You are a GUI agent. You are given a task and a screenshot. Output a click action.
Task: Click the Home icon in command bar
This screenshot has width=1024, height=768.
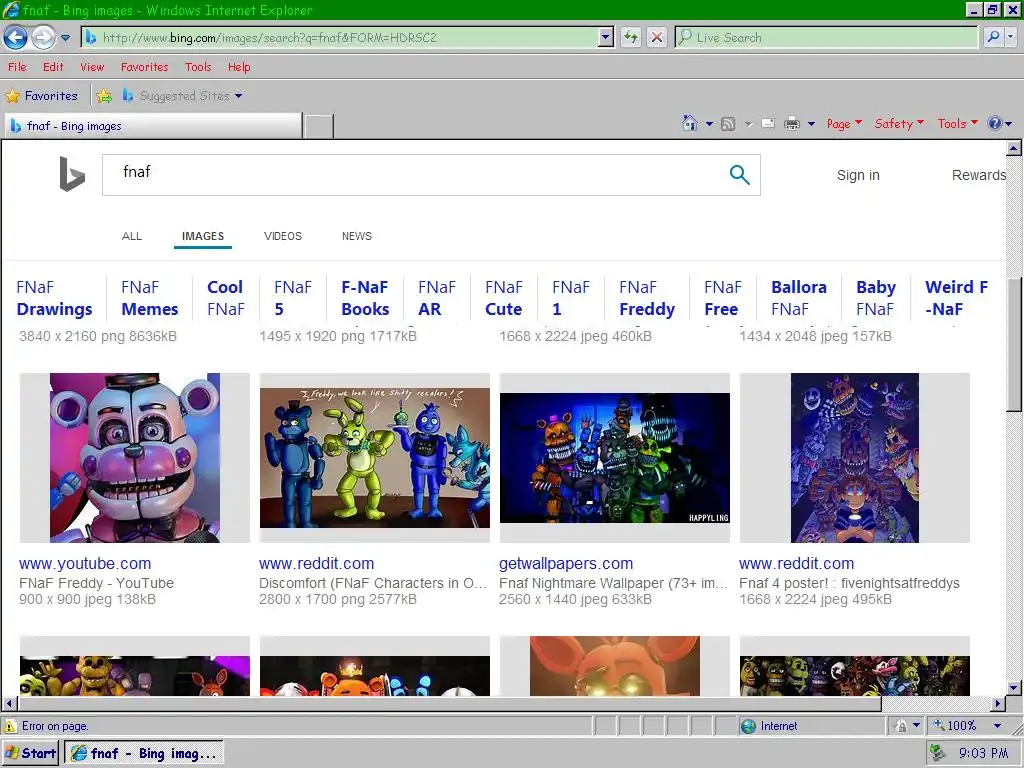690,123
